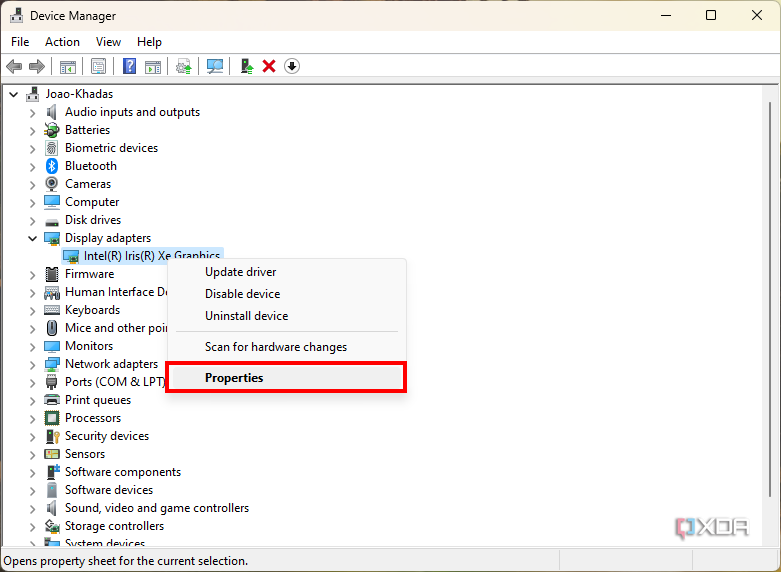Open the Help menu
The image size is (781, 572).
(149, 42)
